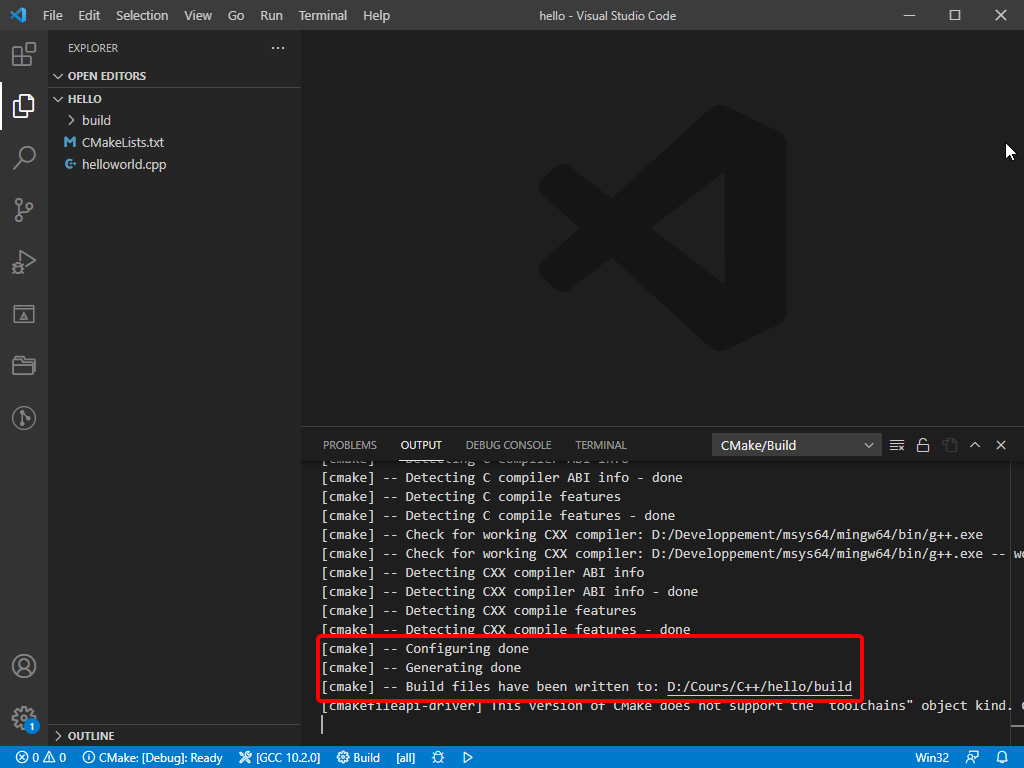The width and height of the screenshot is (1024, 768).
Task: Launch target with status bar play icon
Action: point(468,758)
